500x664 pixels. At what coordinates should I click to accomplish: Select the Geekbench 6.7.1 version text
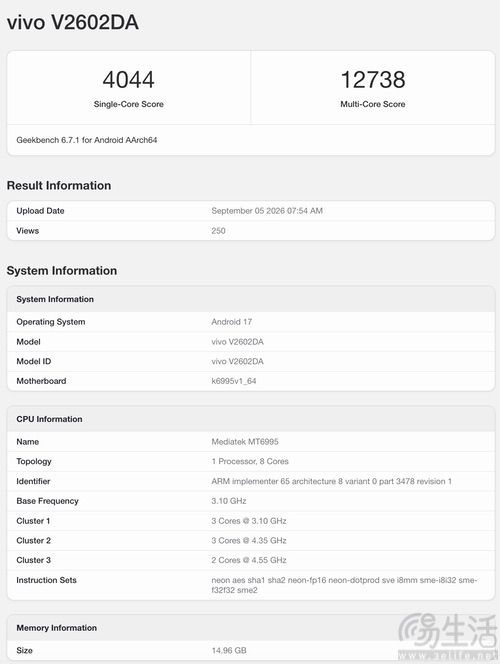pos(87,140)
